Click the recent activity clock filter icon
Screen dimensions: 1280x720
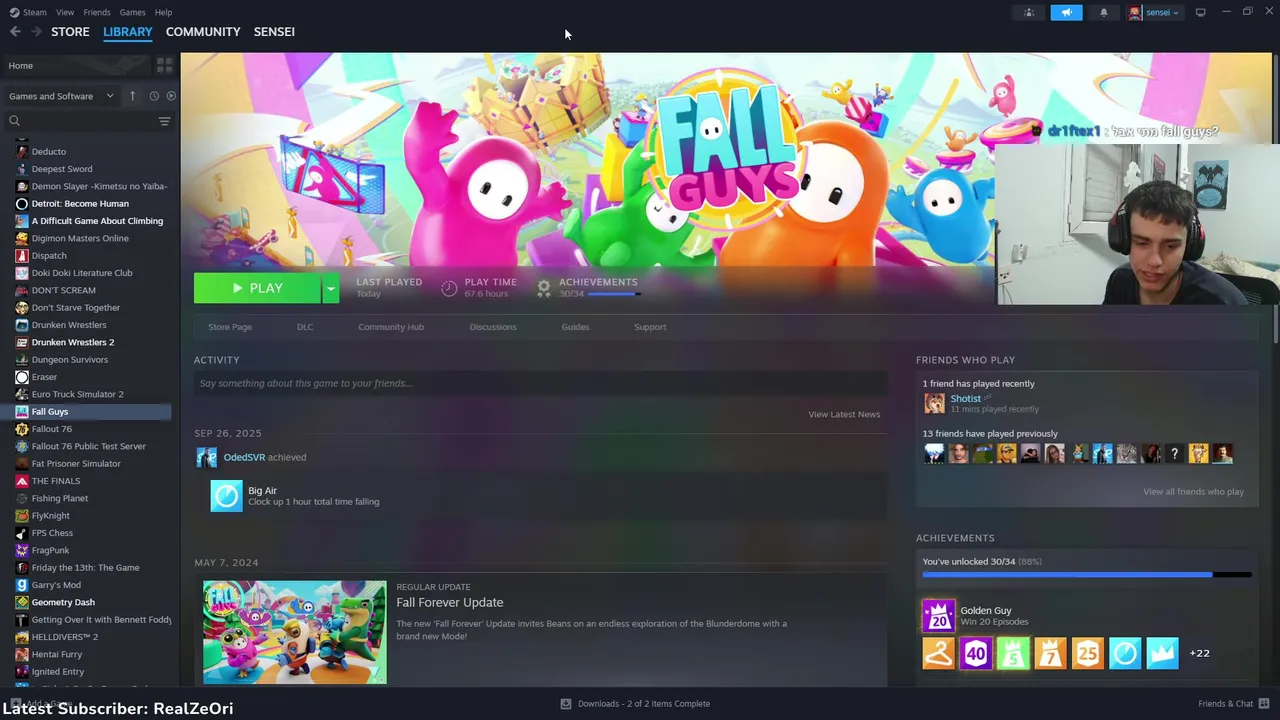coord(154,96)
